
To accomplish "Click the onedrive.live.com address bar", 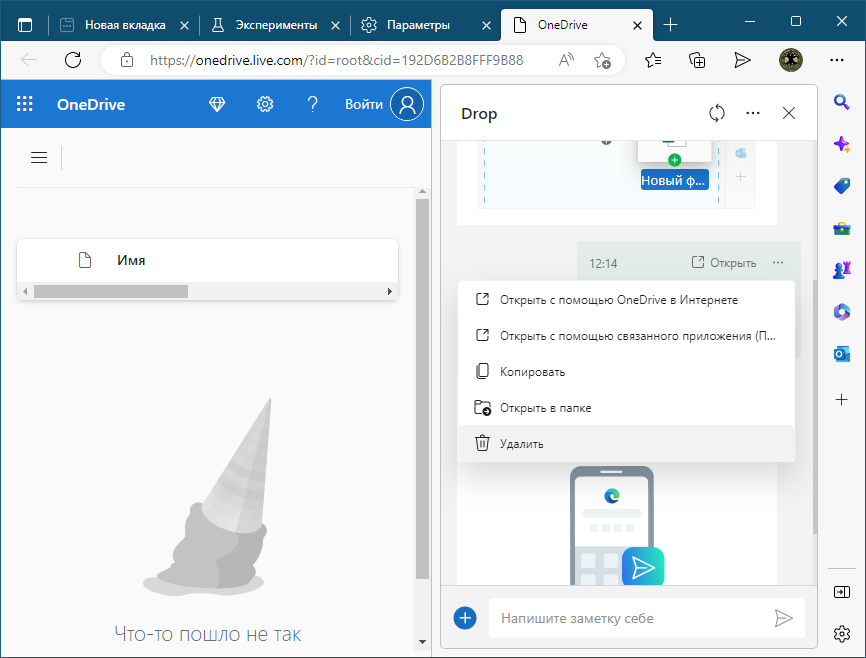I will pyautogui.click(x=336, y=60).
